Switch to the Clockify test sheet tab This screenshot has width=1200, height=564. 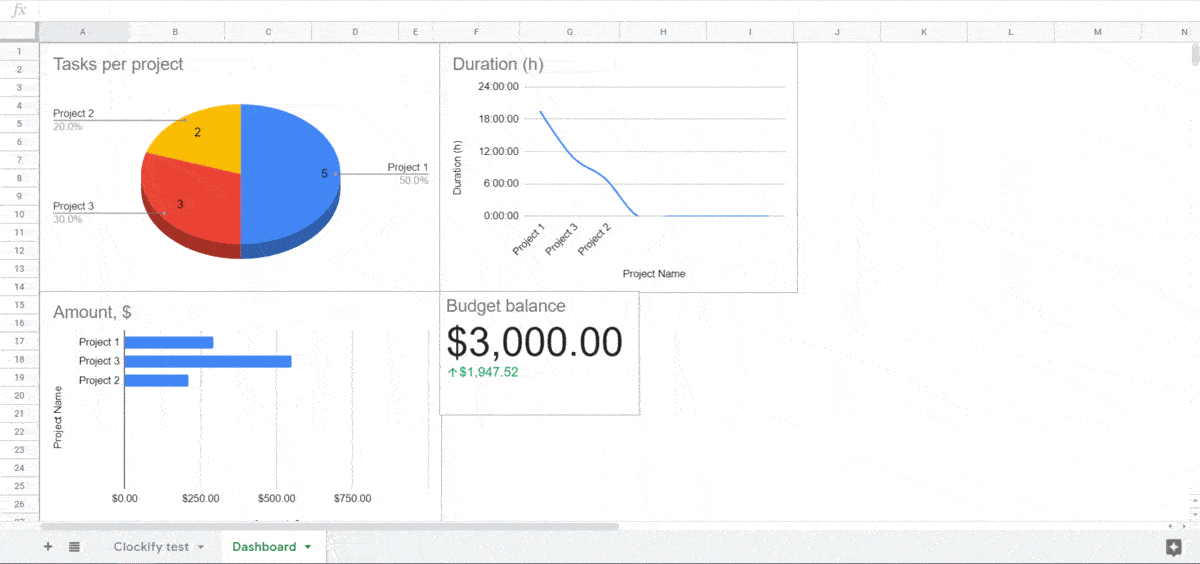(x=150, y=547)
